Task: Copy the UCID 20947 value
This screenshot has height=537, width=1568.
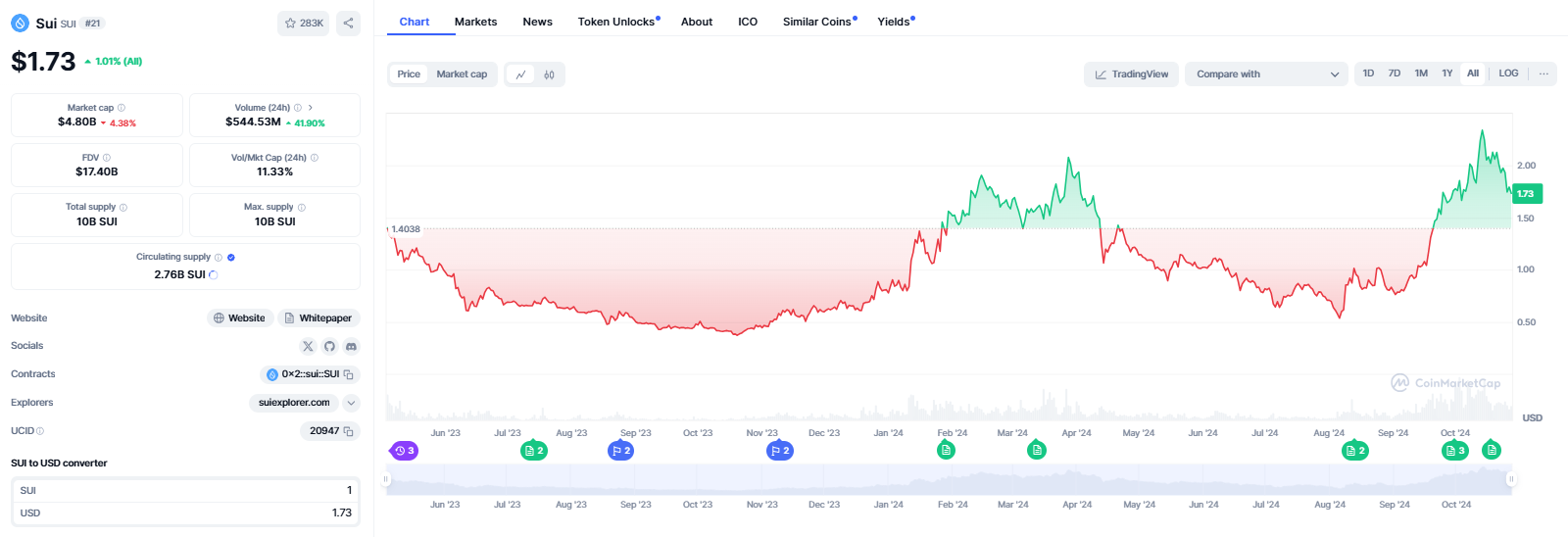Action: pos(348,431)
